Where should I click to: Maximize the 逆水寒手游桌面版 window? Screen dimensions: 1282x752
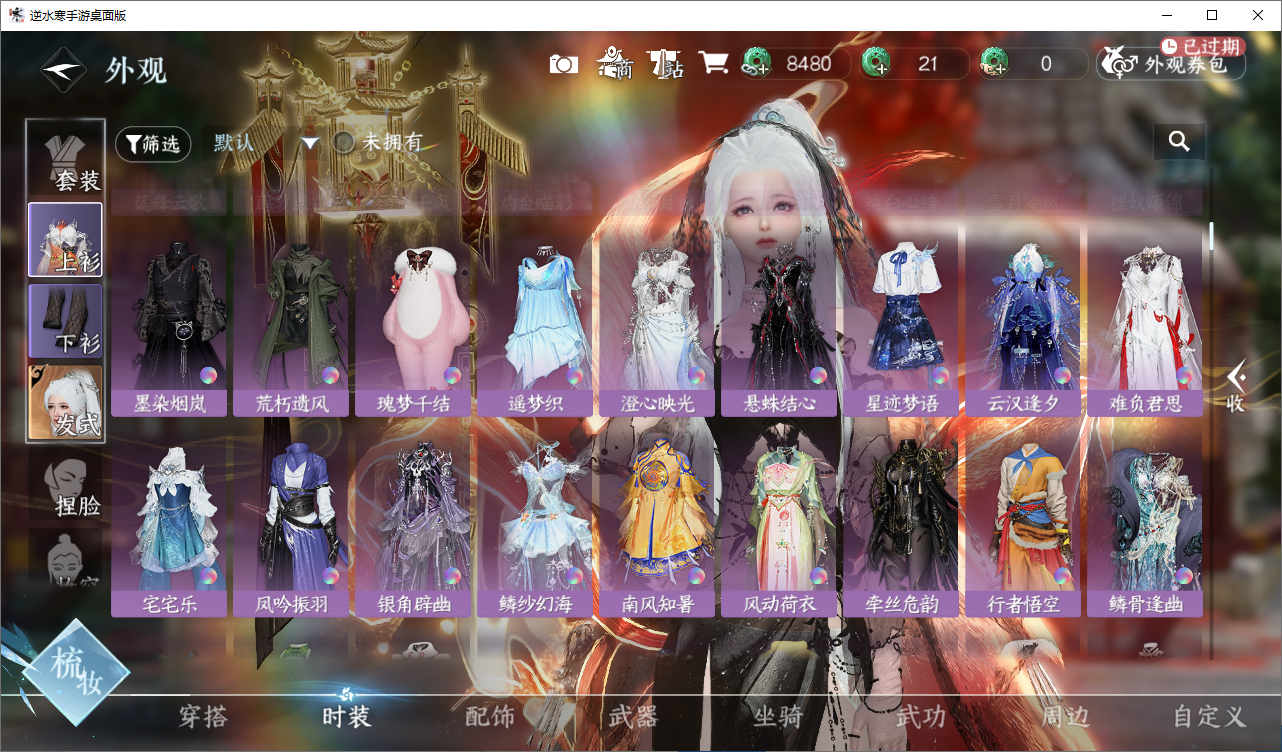[x=1212, y=15]
